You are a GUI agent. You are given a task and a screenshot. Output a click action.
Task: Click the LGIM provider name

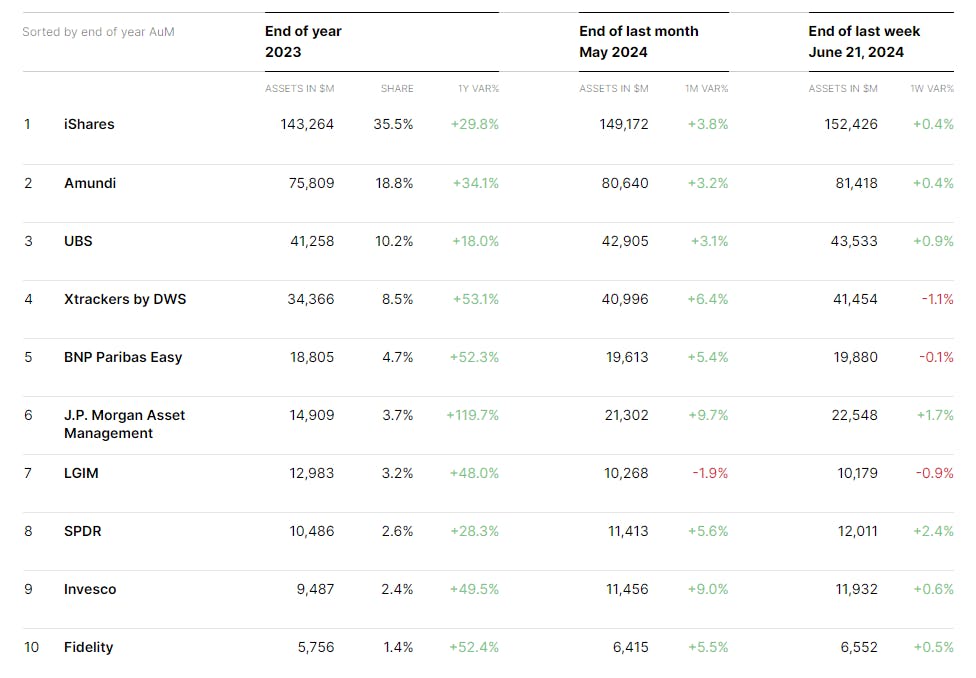point(81,473)
